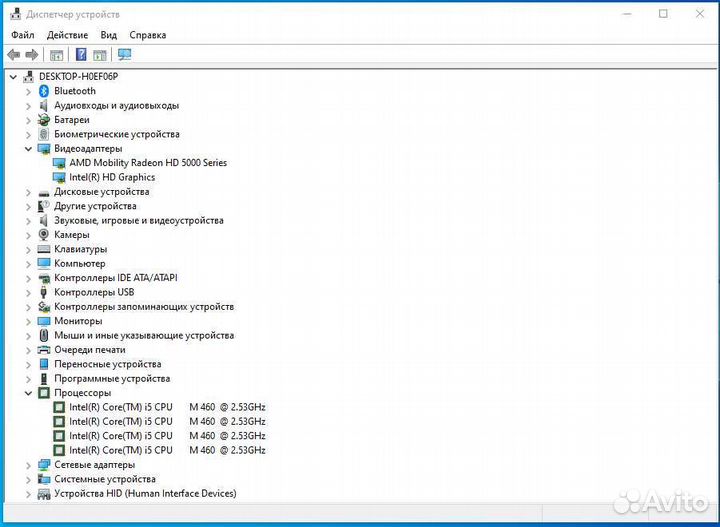The width and height of the screenshot is (720, 527).
Task: Minimize the Диспетчер устройств window
Action: point(627,14)
